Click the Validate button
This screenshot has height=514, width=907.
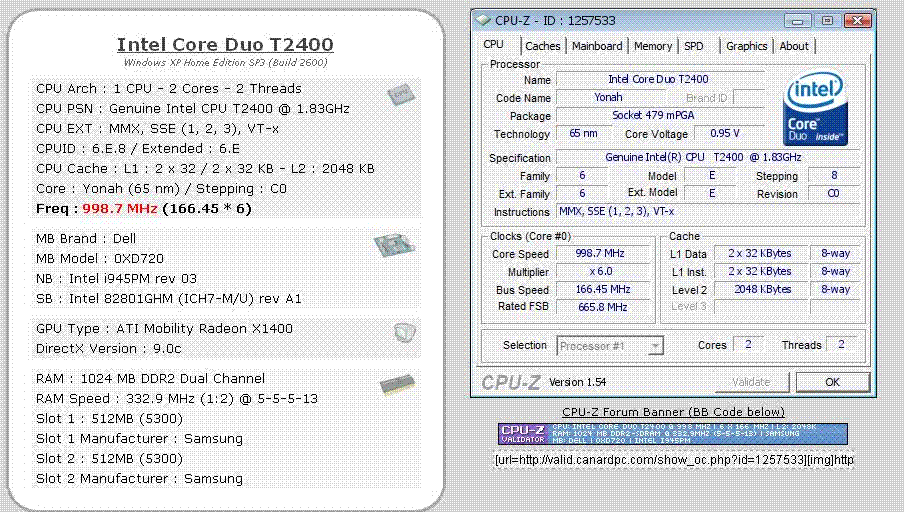751,382
